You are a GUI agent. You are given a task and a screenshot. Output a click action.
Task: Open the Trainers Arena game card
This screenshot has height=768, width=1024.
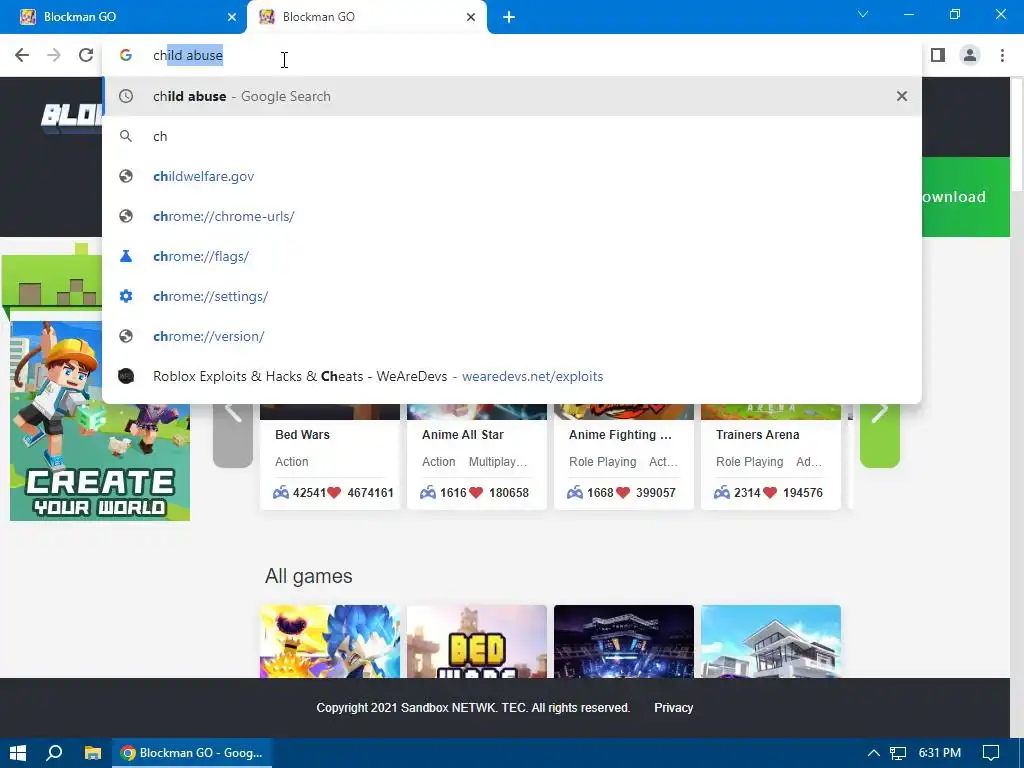[x=771, y=456]
